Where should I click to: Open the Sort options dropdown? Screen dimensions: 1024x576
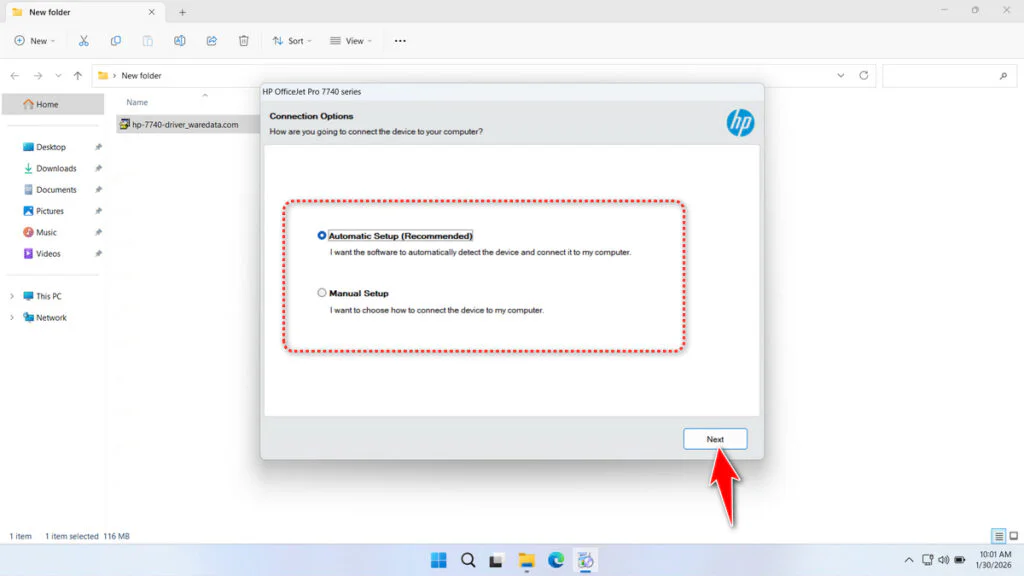[x=291, y=40]
